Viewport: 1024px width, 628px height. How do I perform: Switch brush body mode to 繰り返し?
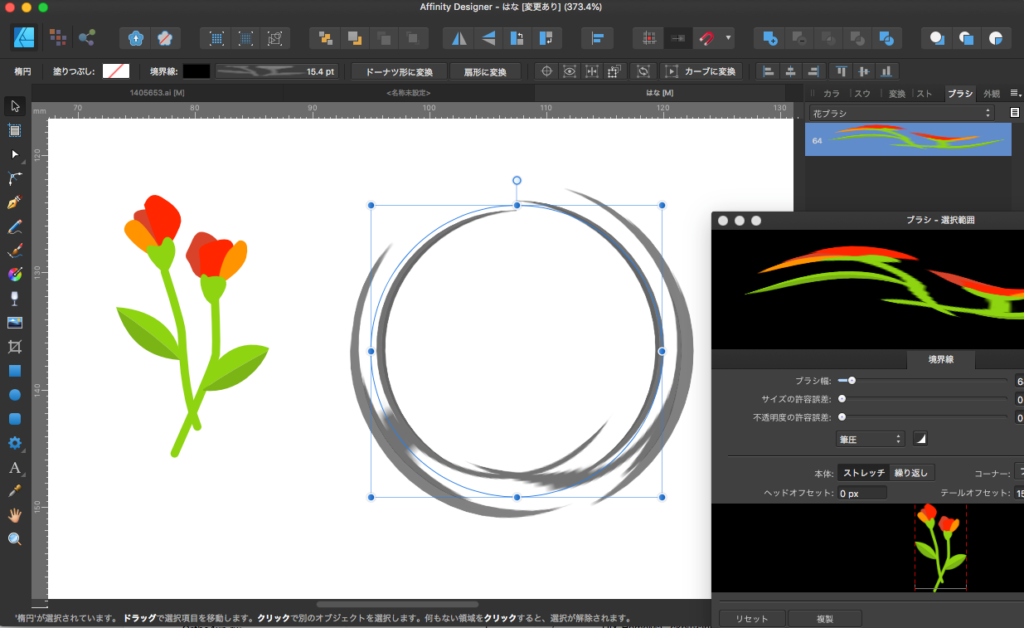pyautogui.click(x=911, y=473)
